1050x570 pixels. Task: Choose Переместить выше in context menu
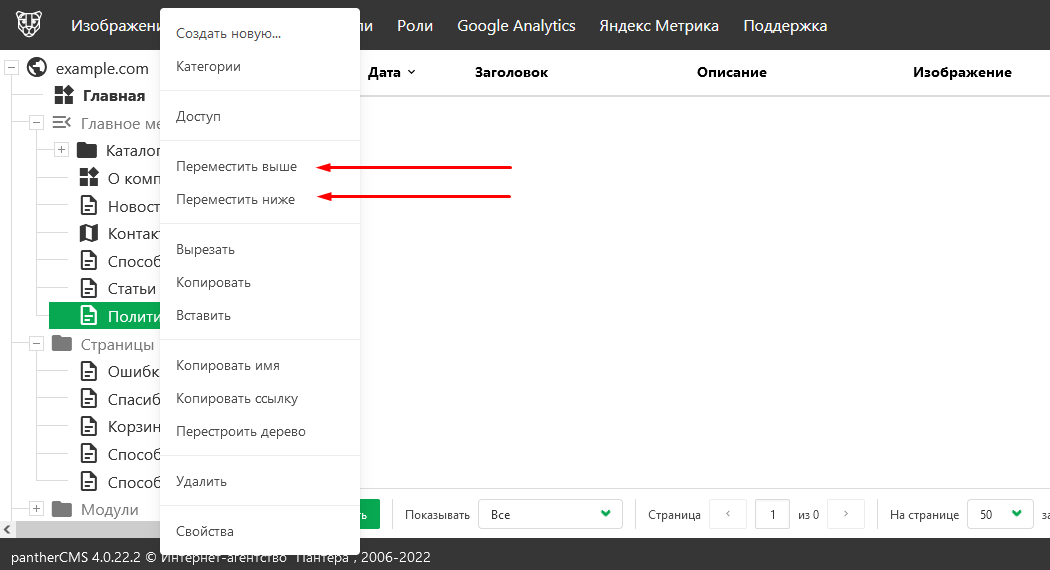(x=236, y=166)
